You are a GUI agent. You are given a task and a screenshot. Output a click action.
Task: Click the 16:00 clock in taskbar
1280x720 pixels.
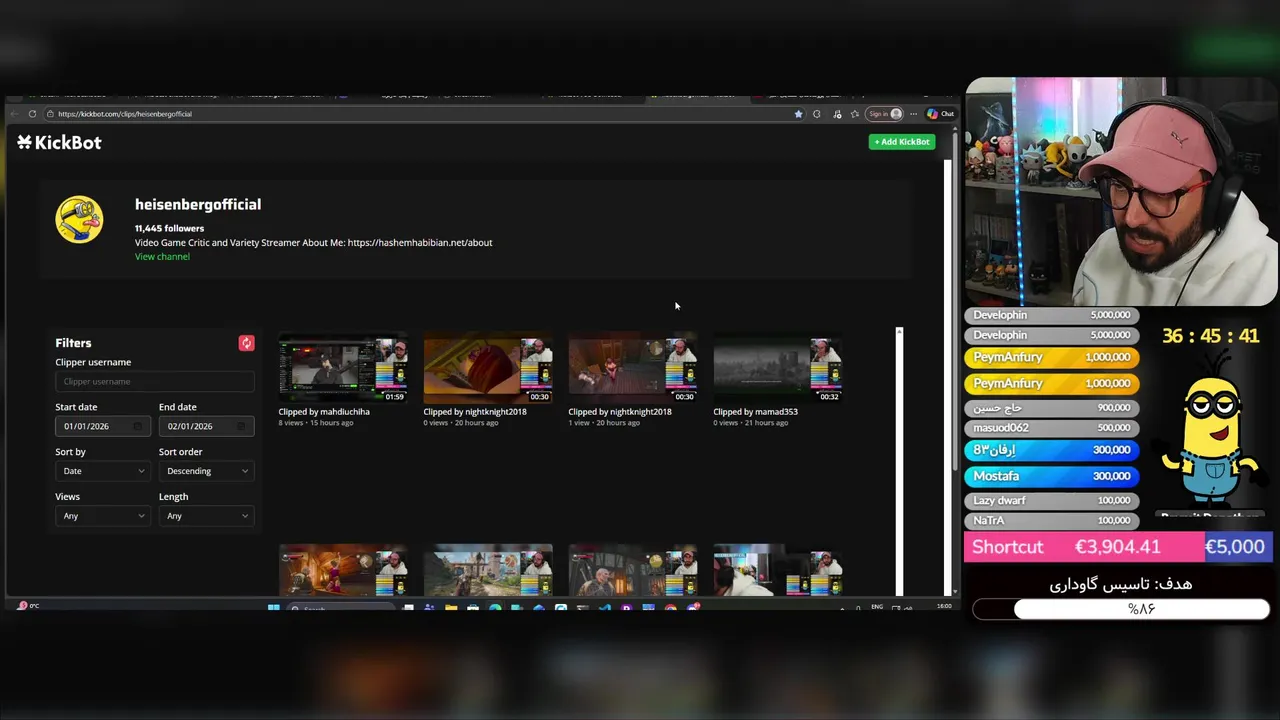(x=944, y=606)
